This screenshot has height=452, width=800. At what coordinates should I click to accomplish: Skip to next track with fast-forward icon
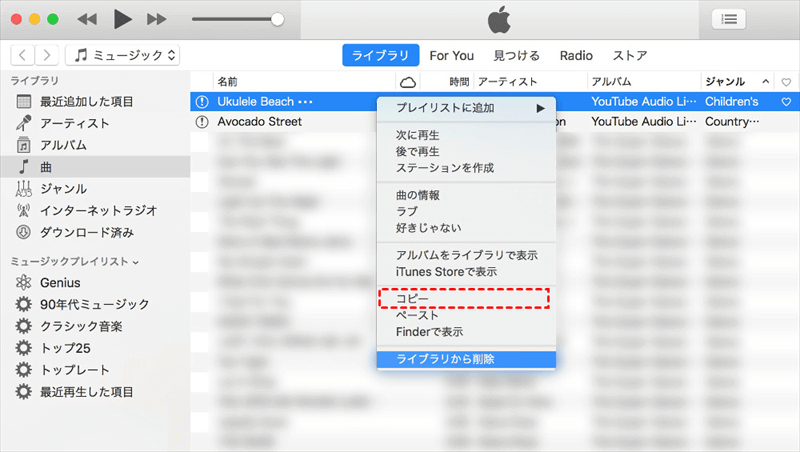pos(156,19)
